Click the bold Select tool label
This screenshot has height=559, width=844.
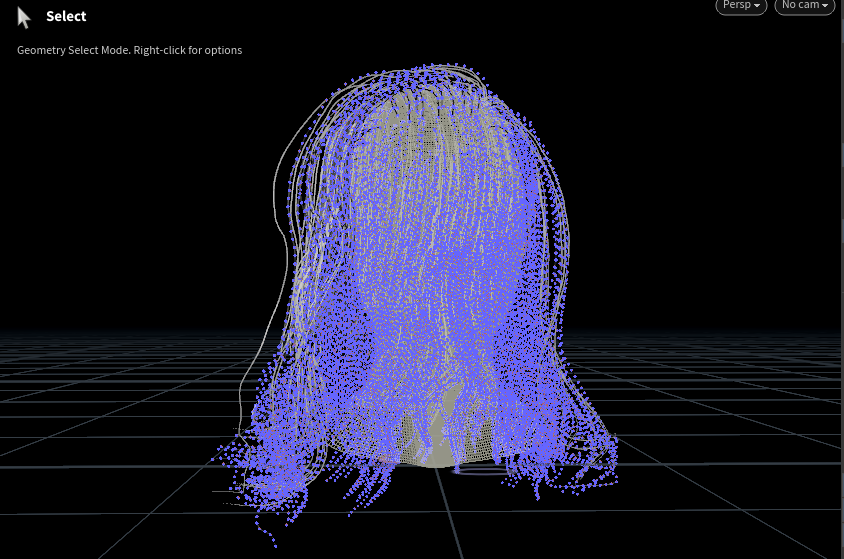[x=66, y=16]
